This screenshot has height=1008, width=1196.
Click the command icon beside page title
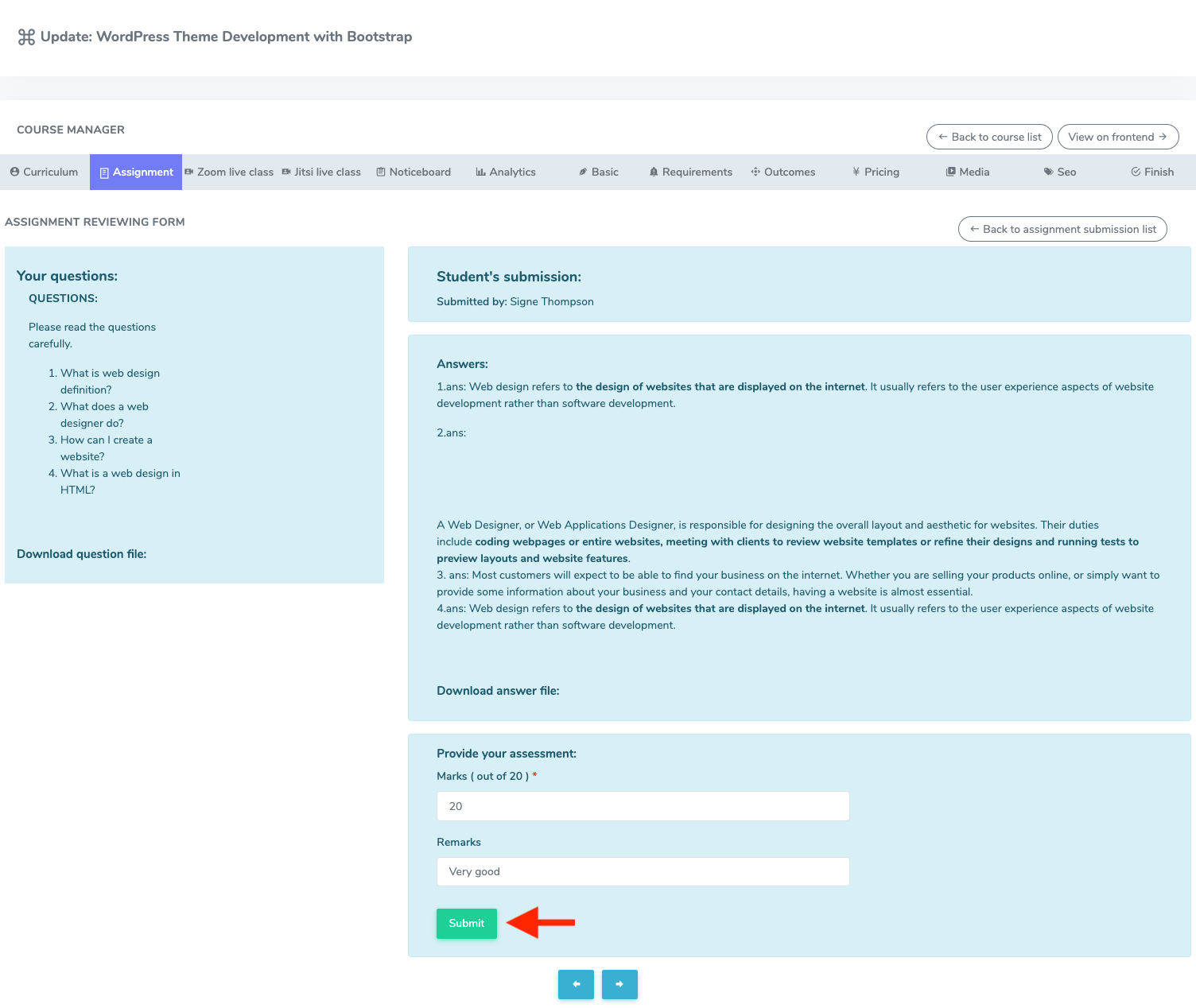point(26,37)
